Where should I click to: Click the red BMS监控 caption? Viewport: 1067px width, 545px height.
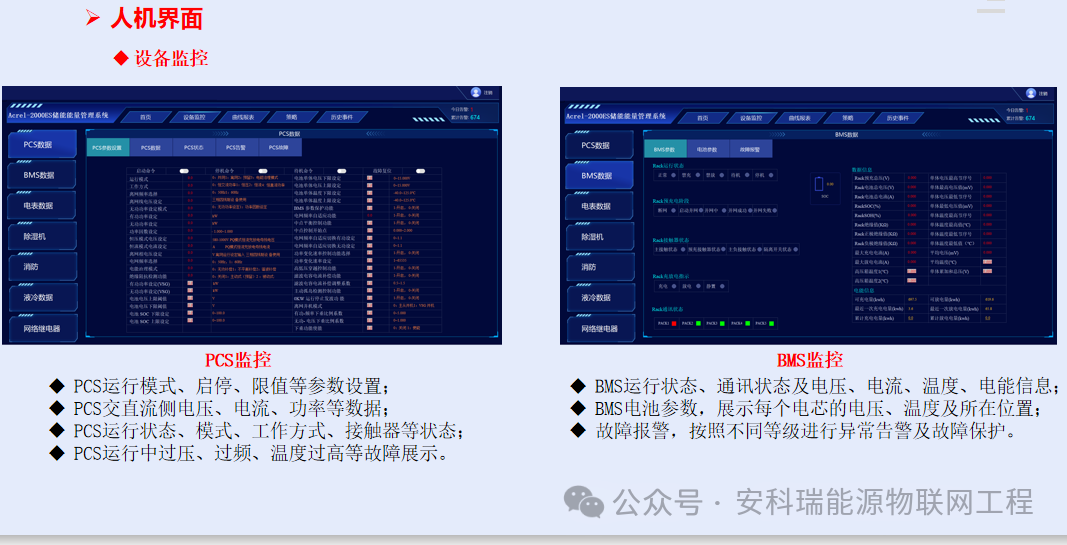tap(810, 359)
